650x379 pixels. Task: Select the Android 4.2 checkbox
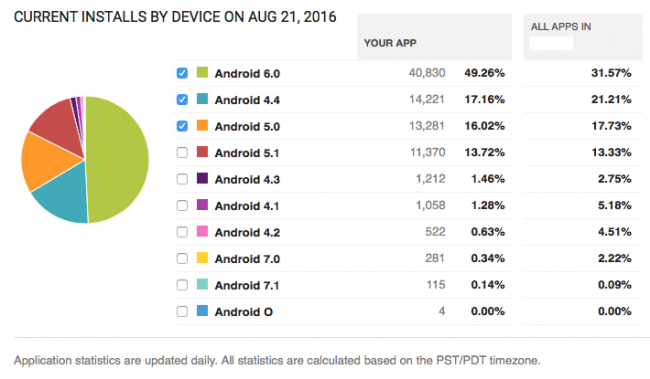coord(182,232)
